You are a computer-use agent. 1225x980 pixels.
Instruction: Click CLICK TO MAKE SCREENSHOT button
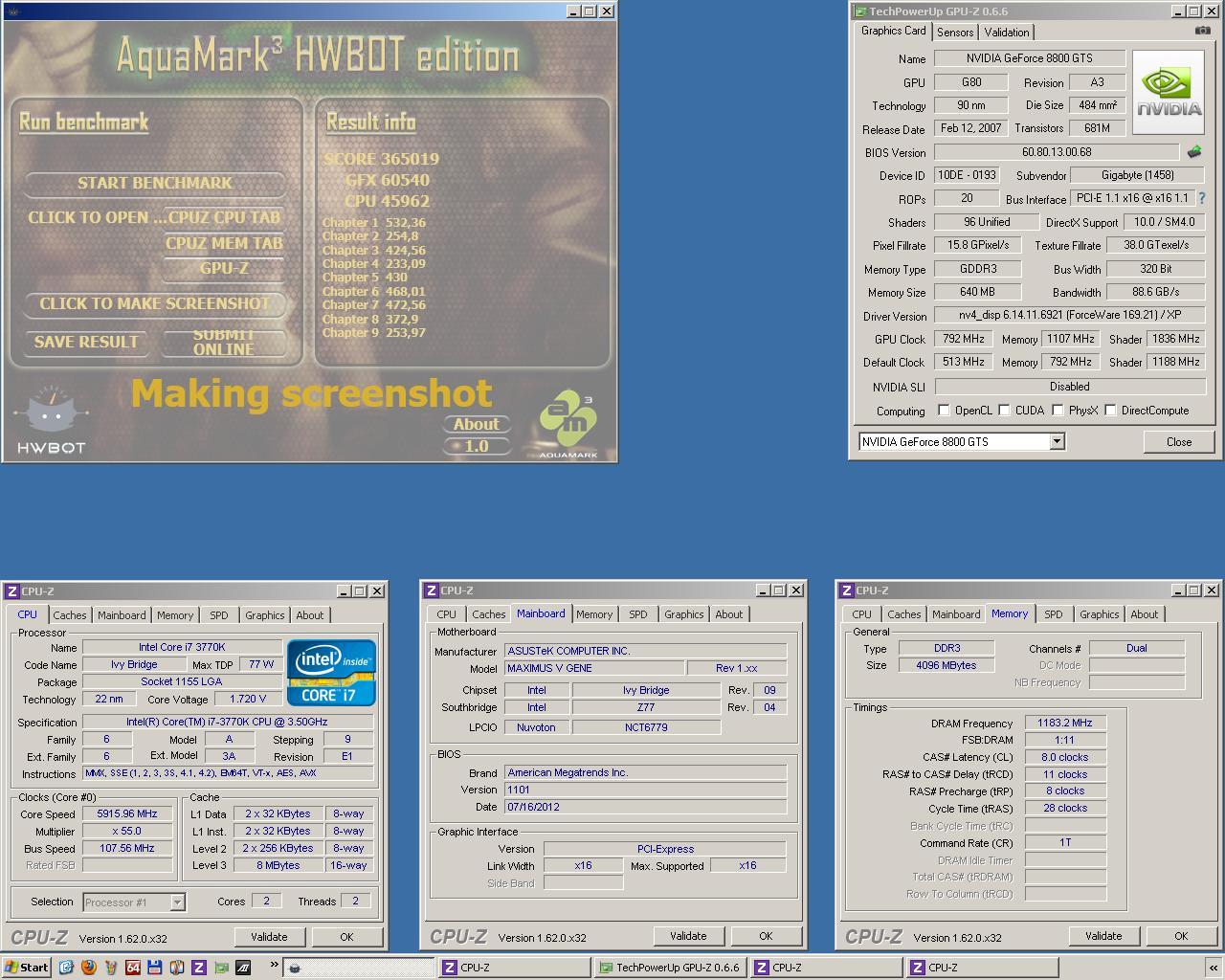tap(154, 303)
